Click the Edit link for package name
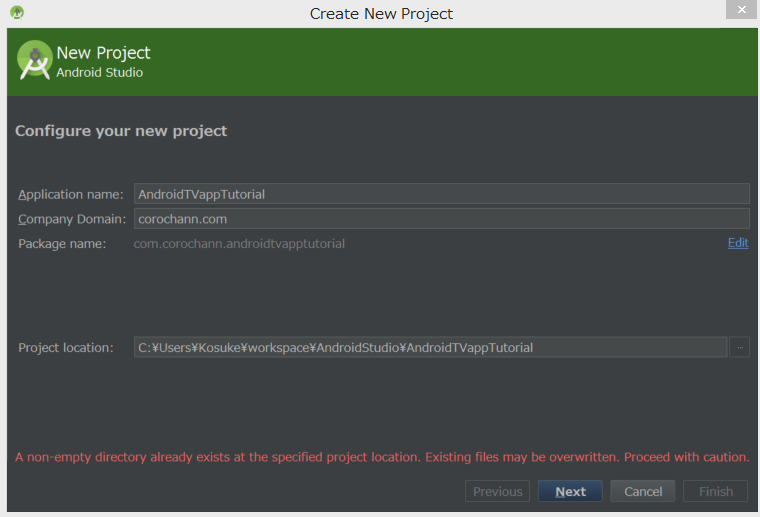The image size is (760, 517). [x=738, y=243]
